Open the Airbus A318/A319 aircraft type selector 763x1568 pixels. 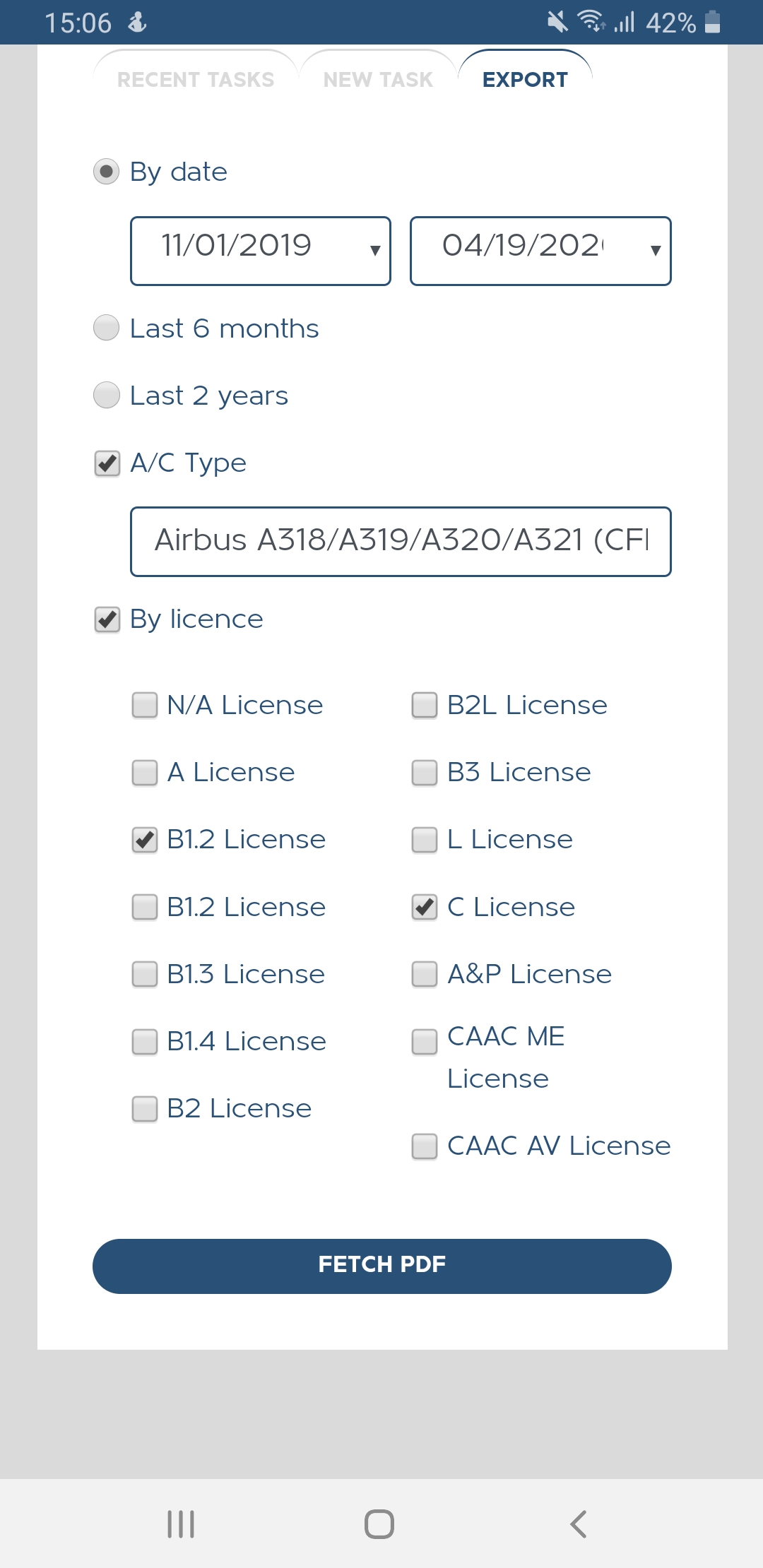(x=401, y=542)
